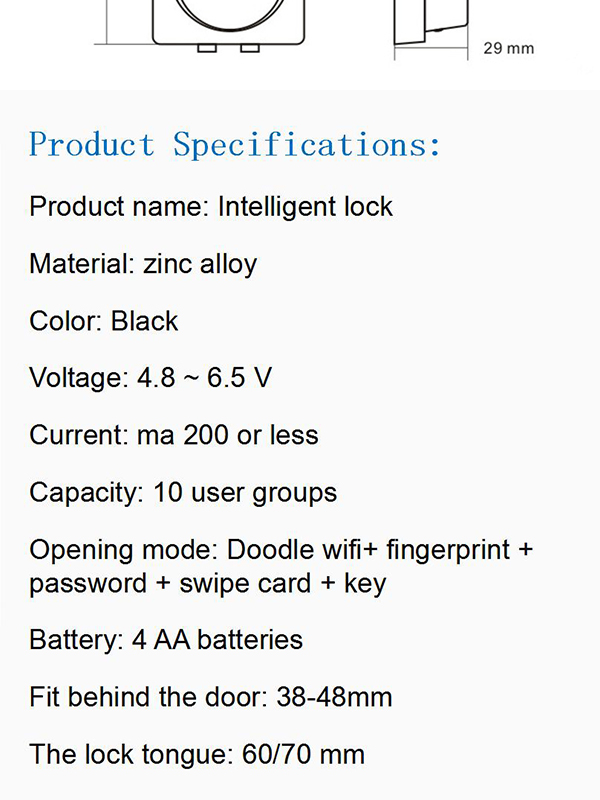This screenshot has width=600, height=800.
Task: Click the Product Specifications heading
Action: tap(234, 144)
